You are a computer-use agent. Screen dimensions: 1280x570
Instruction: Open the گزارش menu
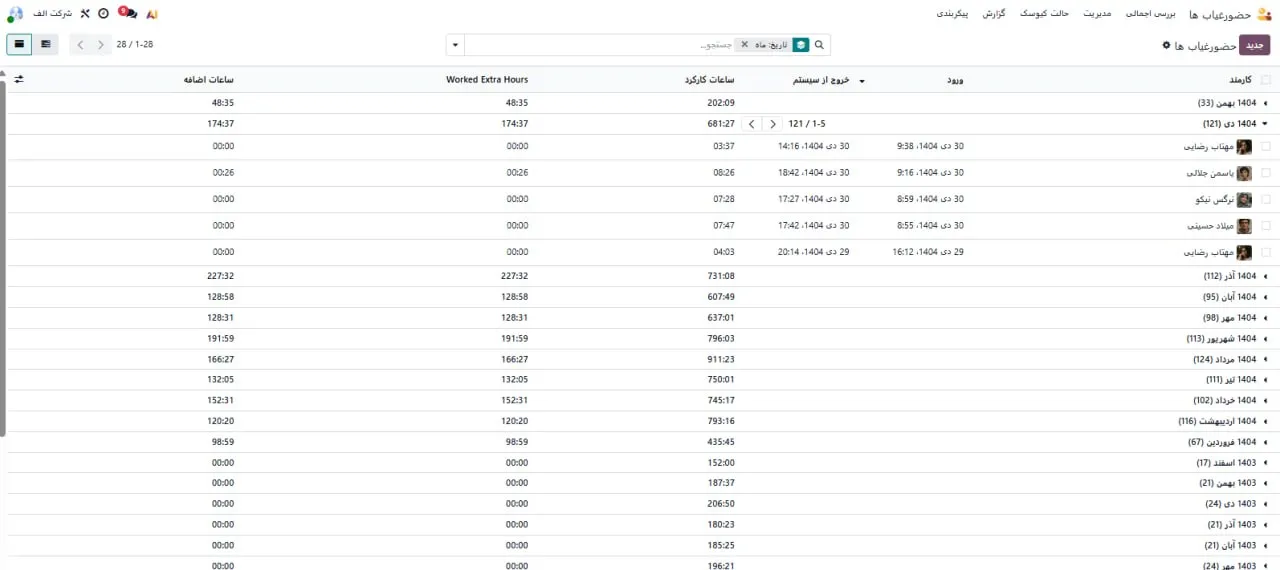pyautogui.click(x=993, y=14)
